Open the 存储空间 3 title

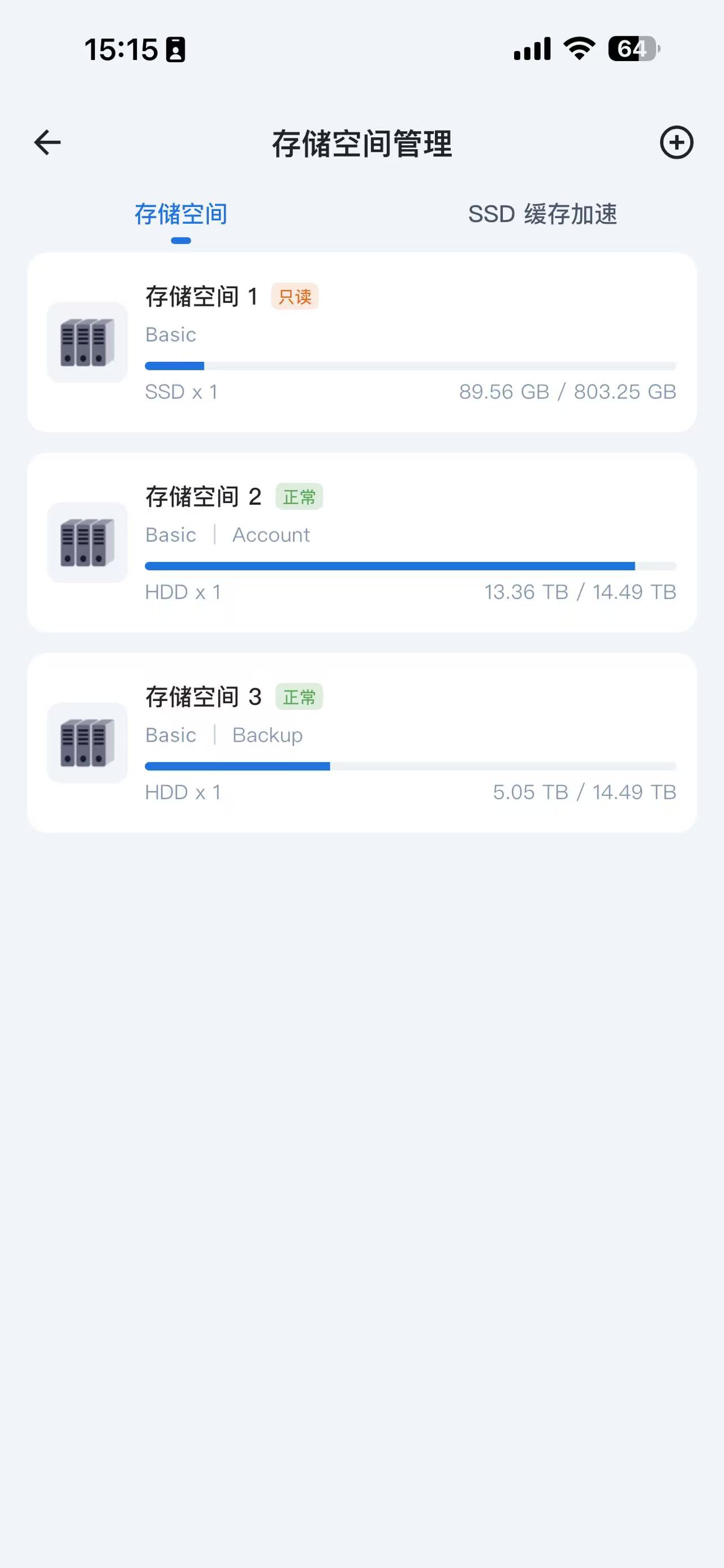tap(204, 697)
